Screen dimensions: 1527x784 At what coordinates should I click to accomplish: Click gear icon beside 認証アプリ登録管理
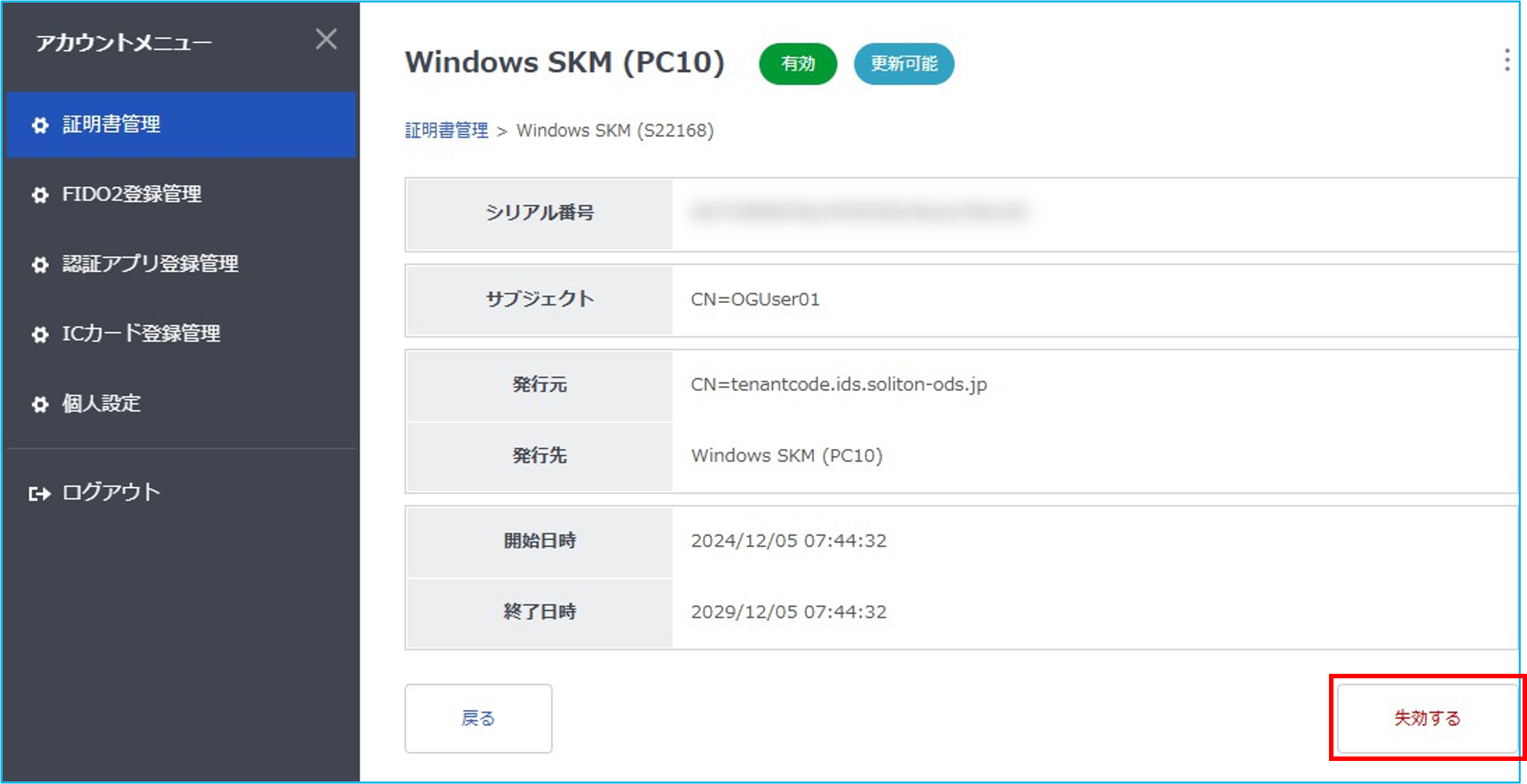(x=40, y=265)
